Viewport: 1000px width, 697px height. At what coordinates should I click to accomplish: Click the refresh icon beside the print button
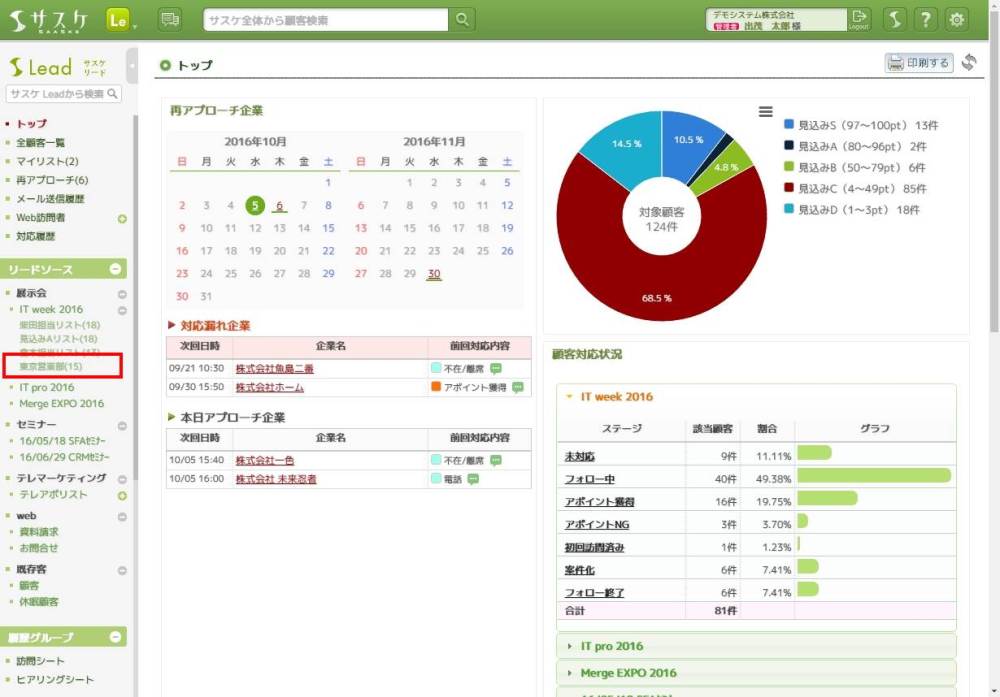(x=968, y=63)
